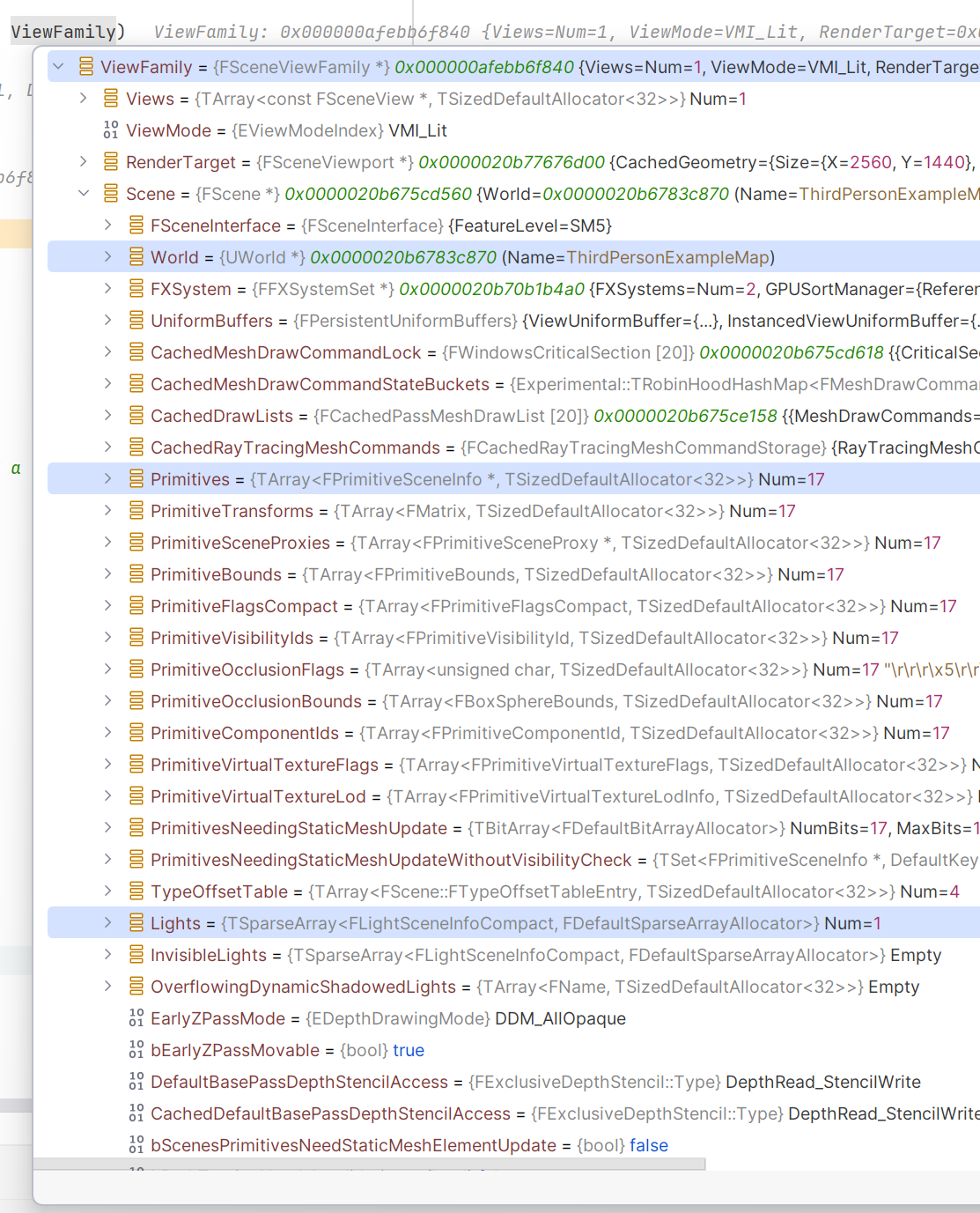Select the PrimitiveFlagsCompact row
This screenshot has height=1213, width=980.
click(x=513, y=606)
